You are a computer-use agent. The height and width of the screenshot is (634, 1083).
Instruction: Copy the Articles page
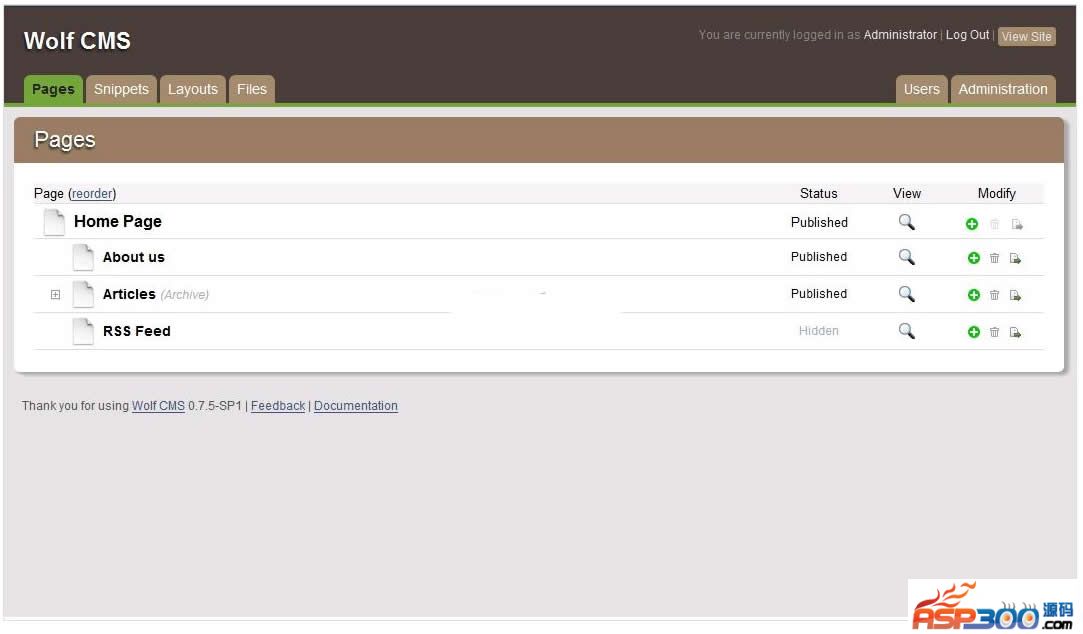click(1015, 295)
